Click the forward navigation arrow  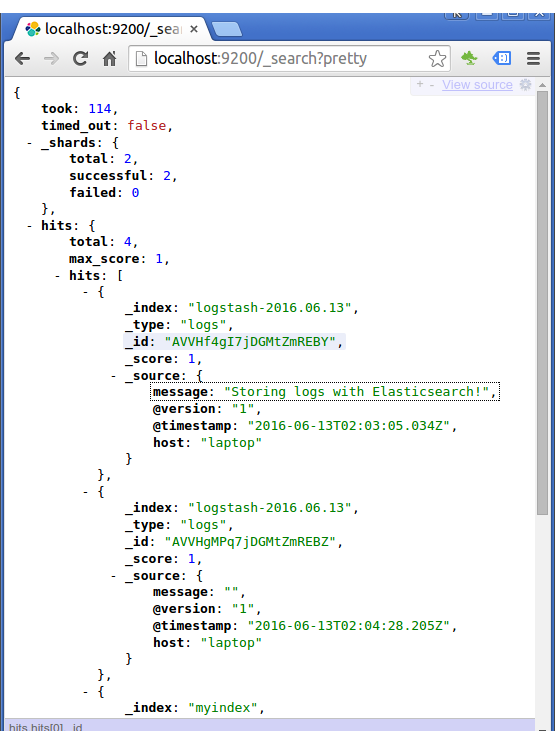coord(51,59)
